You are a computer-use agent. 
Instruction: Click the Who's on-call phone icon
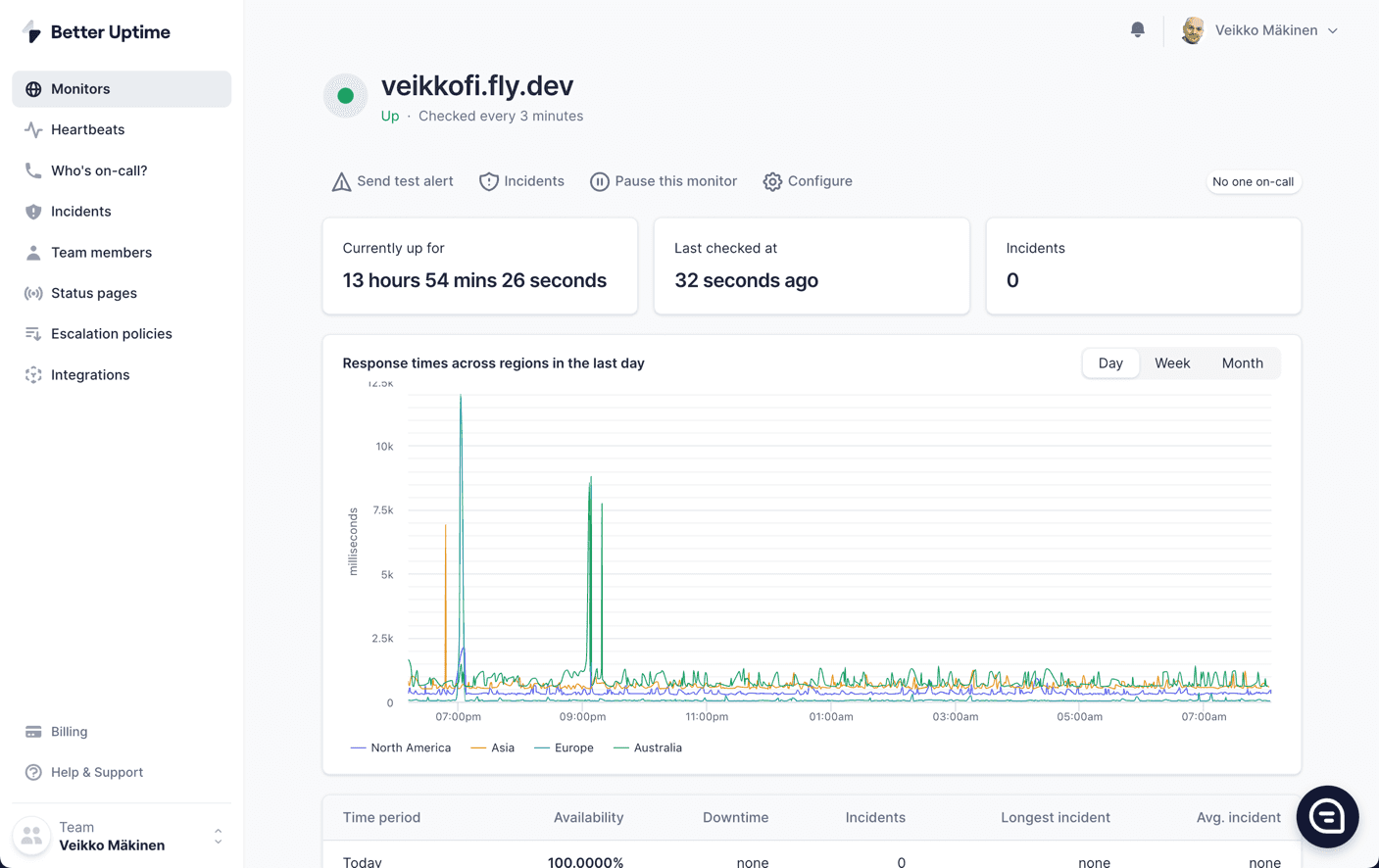tap(33, 170)
